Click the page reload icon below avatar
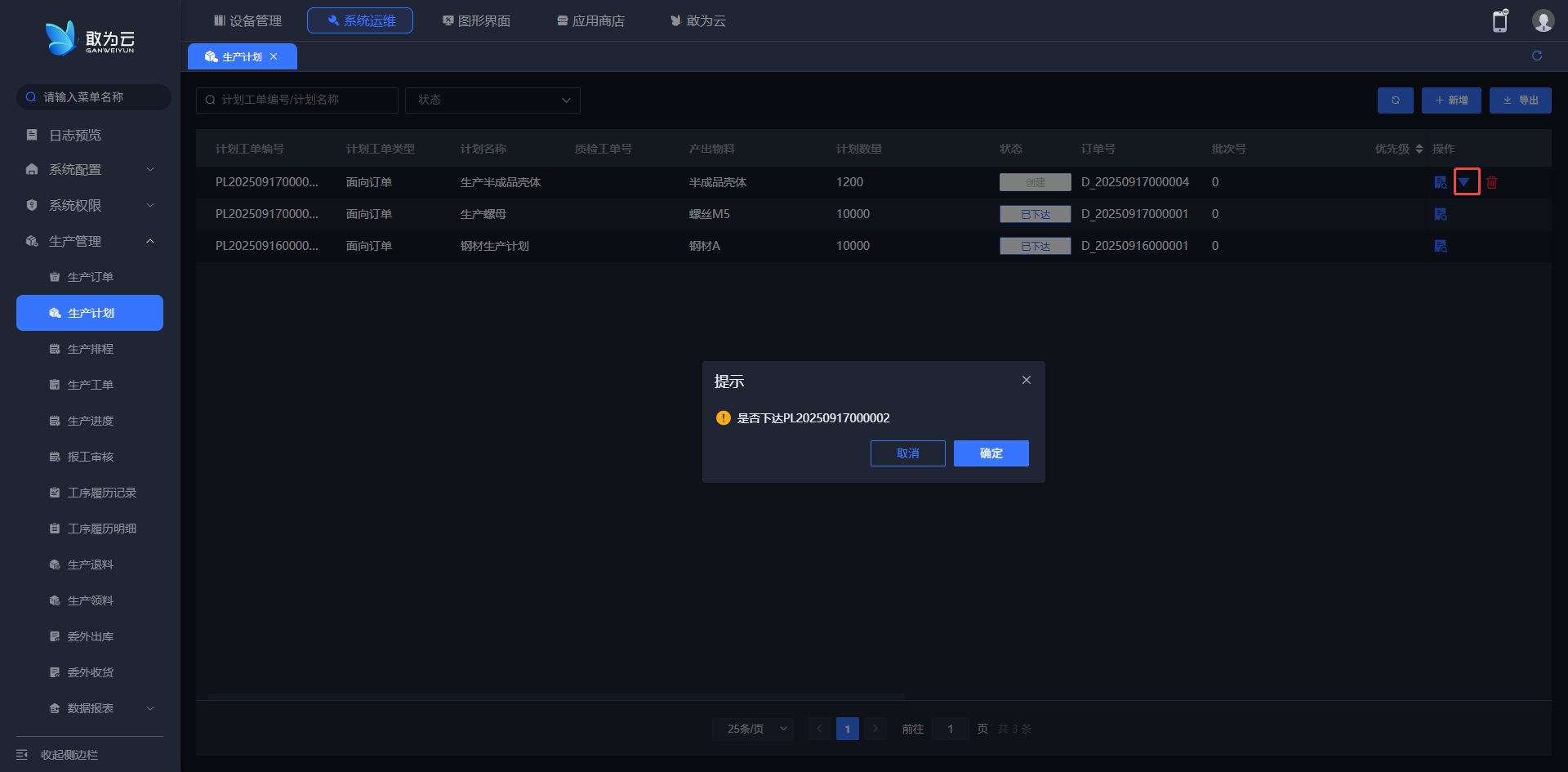 coord(1536,56)
